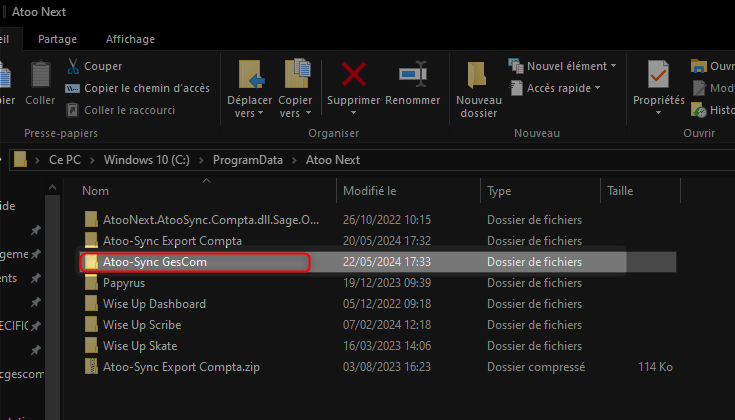Select the Wise Up Scribe folder
This screenshot has height=420, width=735.
pos(142,325)
